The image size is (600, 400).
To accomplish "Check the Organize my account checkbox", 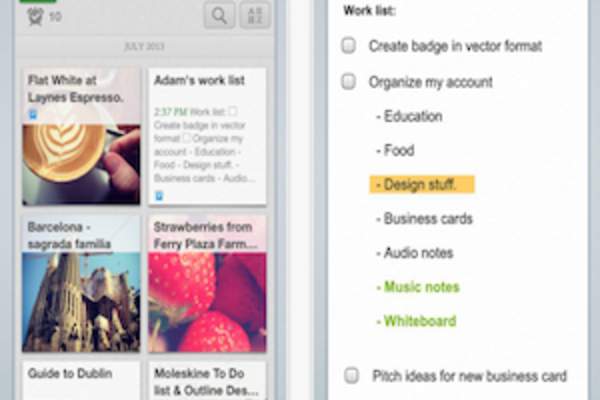I will [348, 82].
